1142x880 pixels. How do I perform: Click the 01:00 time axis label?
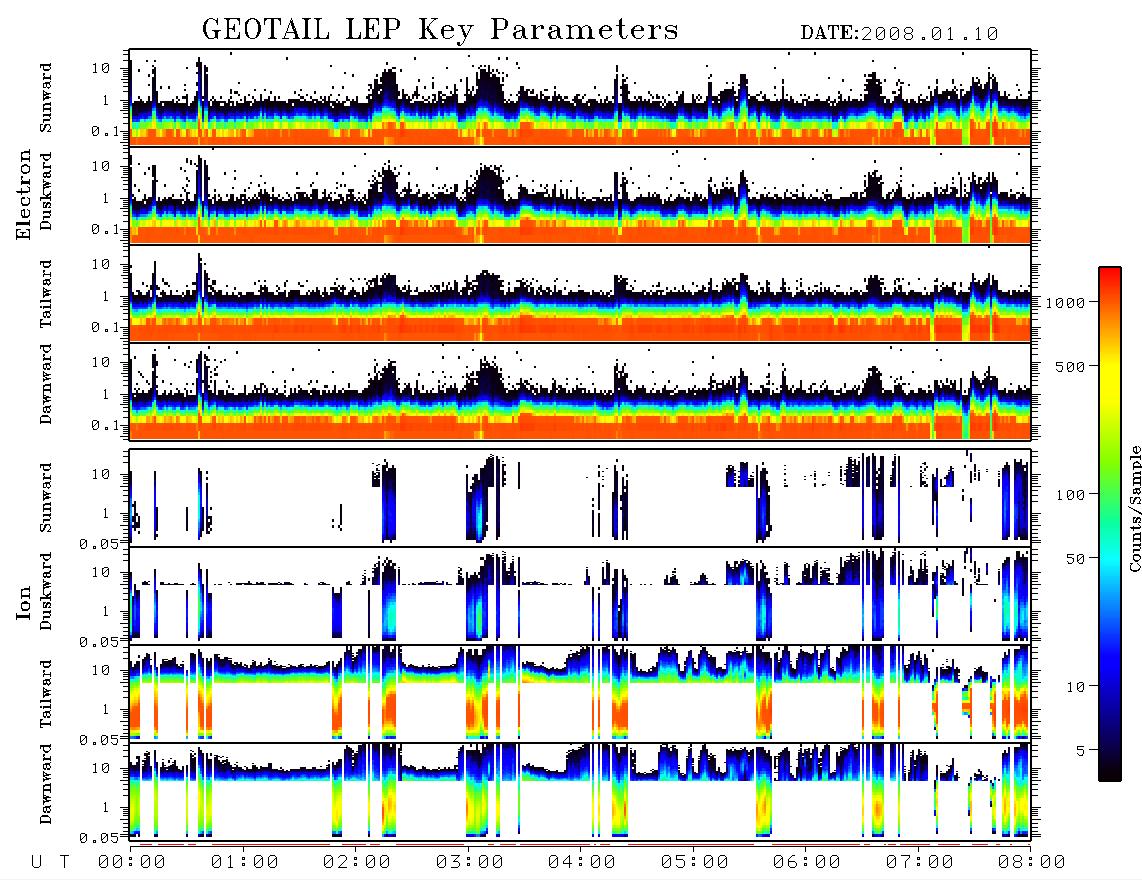click(245, 863)
